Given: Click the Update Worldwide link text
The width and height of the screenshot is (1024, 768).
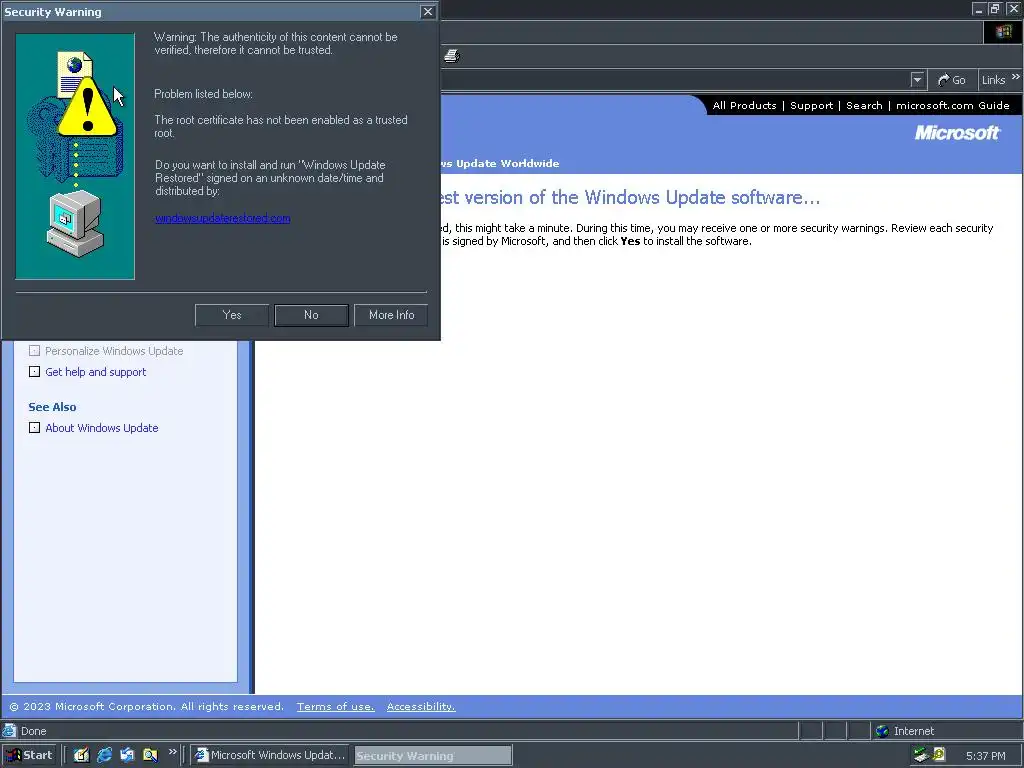Looking at the screenshot, I should (500, 163).
